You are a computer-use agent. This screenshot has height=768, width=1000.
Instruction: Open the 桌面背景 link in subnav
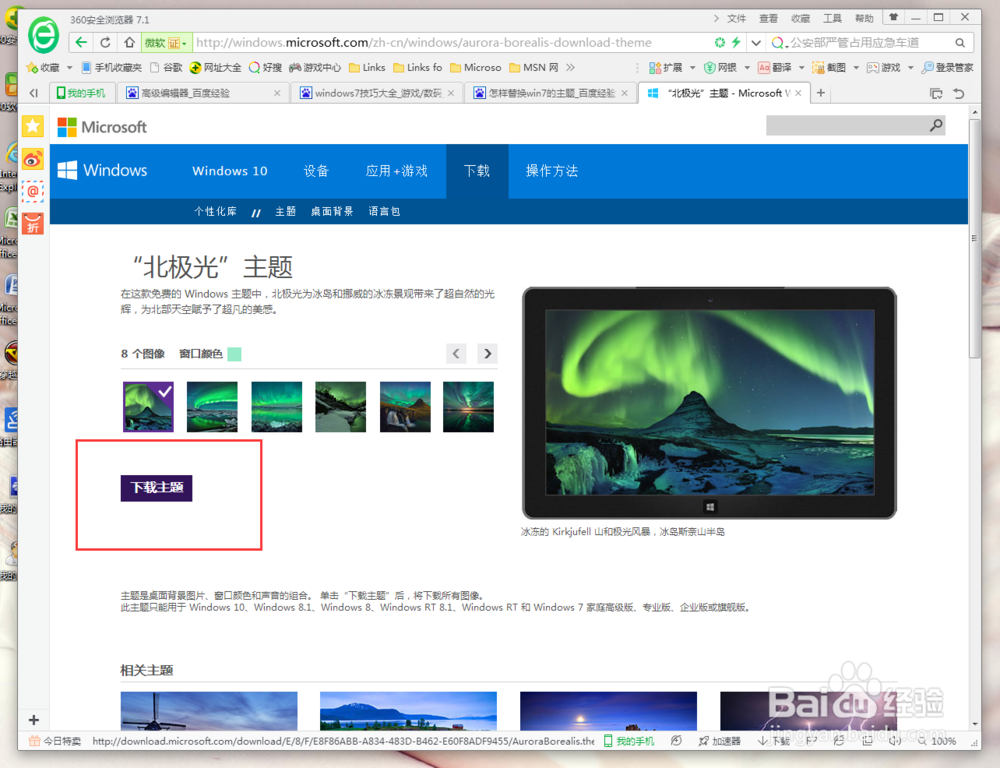331,211
